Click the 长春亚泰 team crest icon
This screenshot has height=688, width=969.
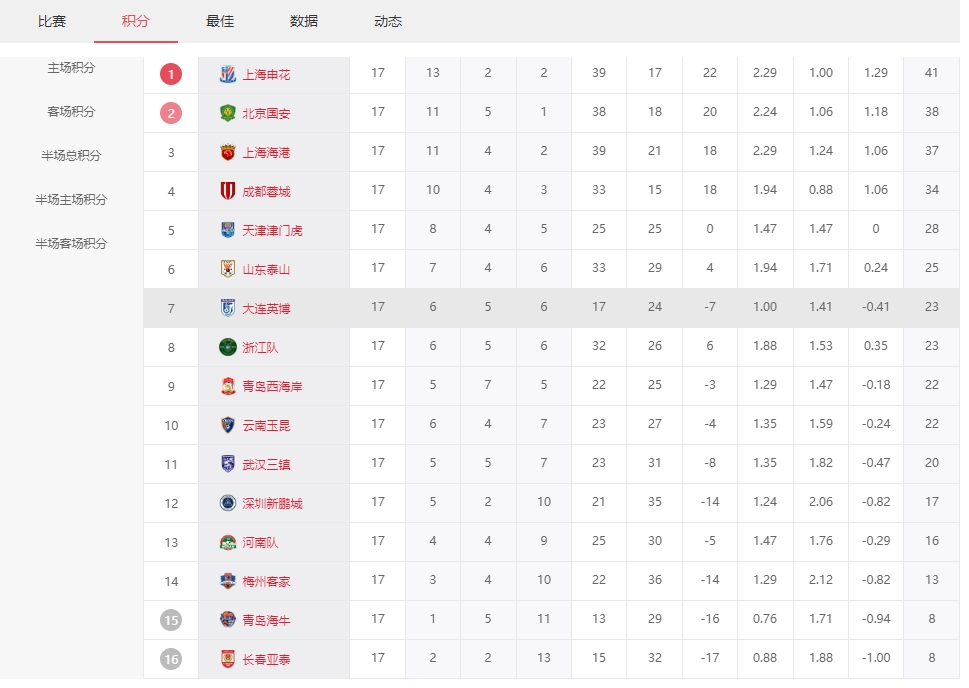228,659
